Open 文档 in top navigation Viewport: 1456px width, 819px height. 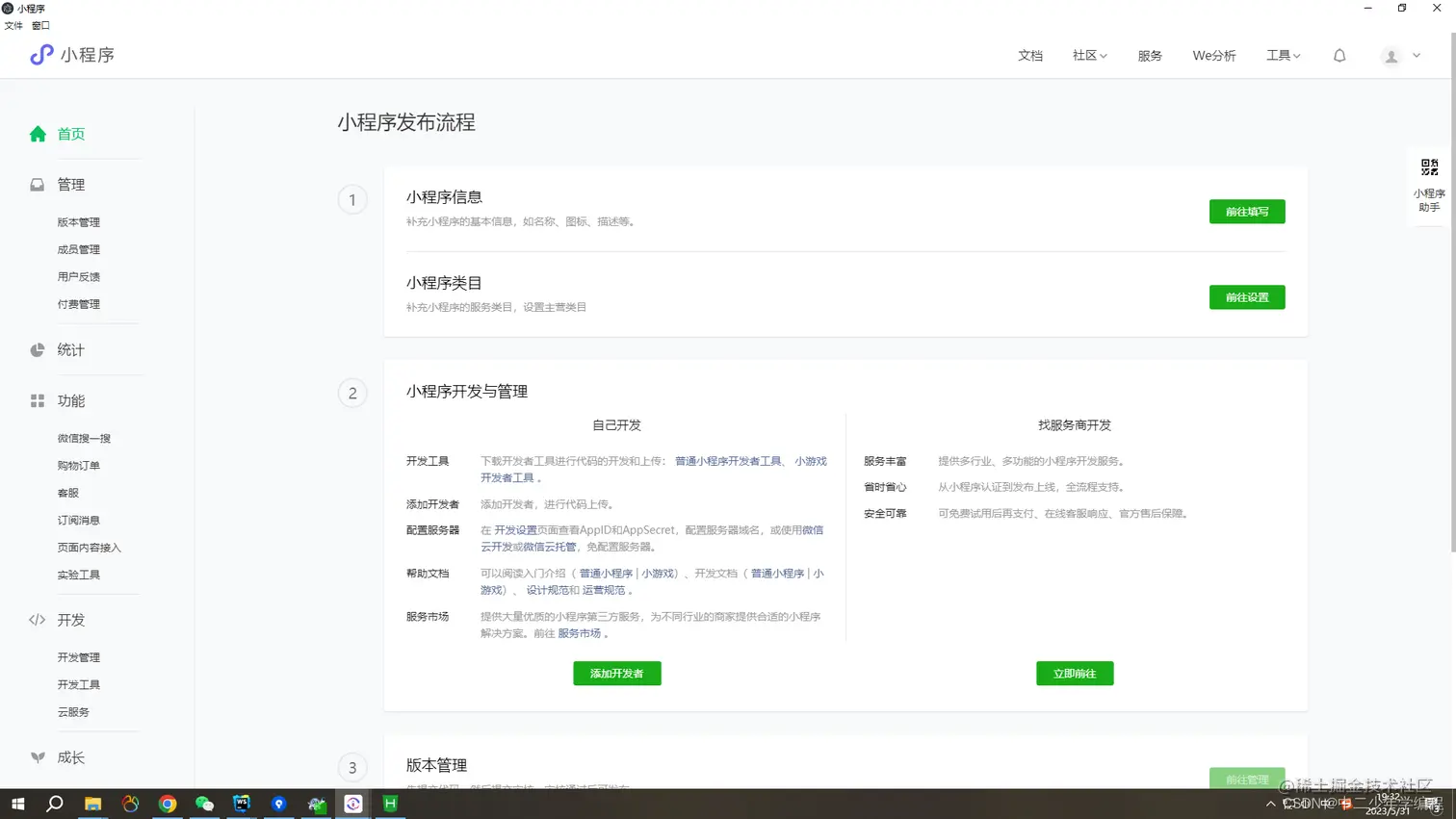click(1030, 56)
